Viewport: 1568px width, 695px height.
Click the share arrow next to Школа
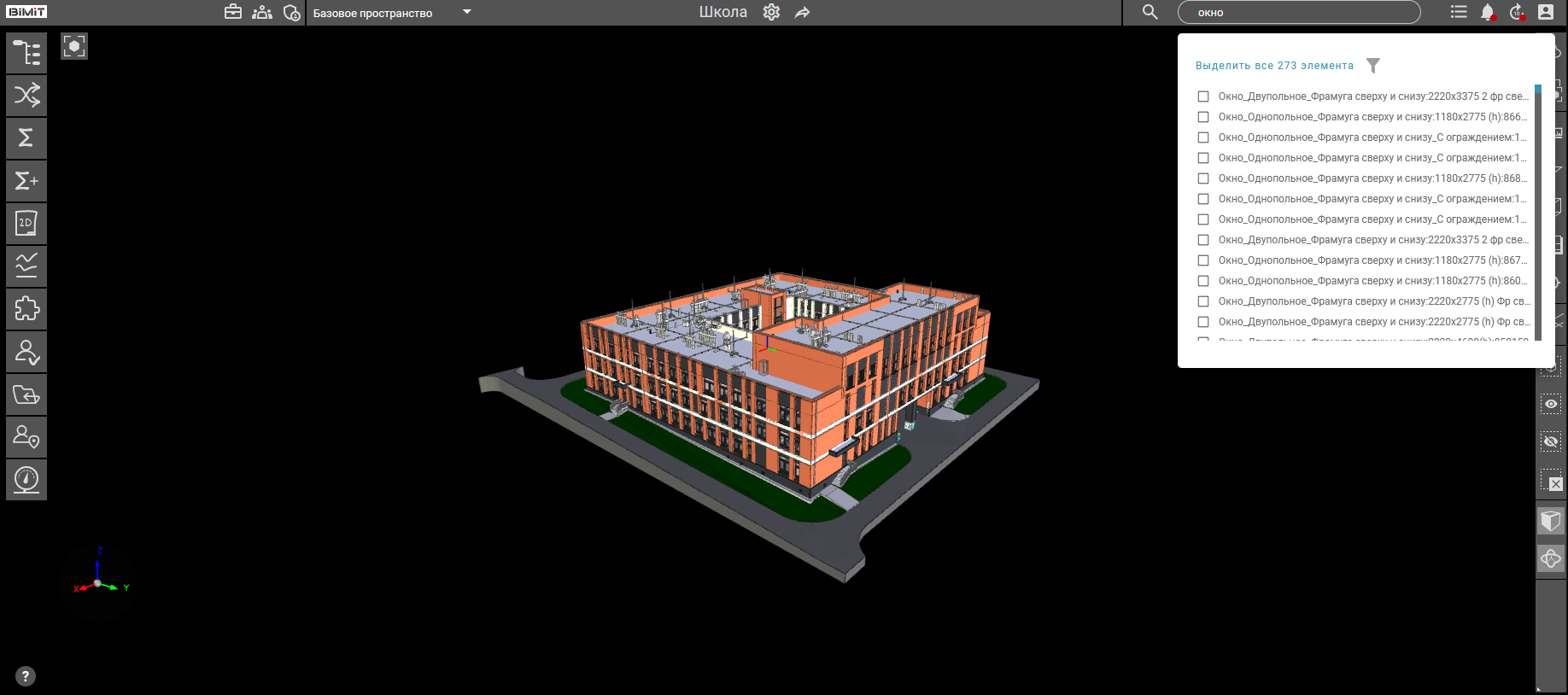(x=802, y=13)
